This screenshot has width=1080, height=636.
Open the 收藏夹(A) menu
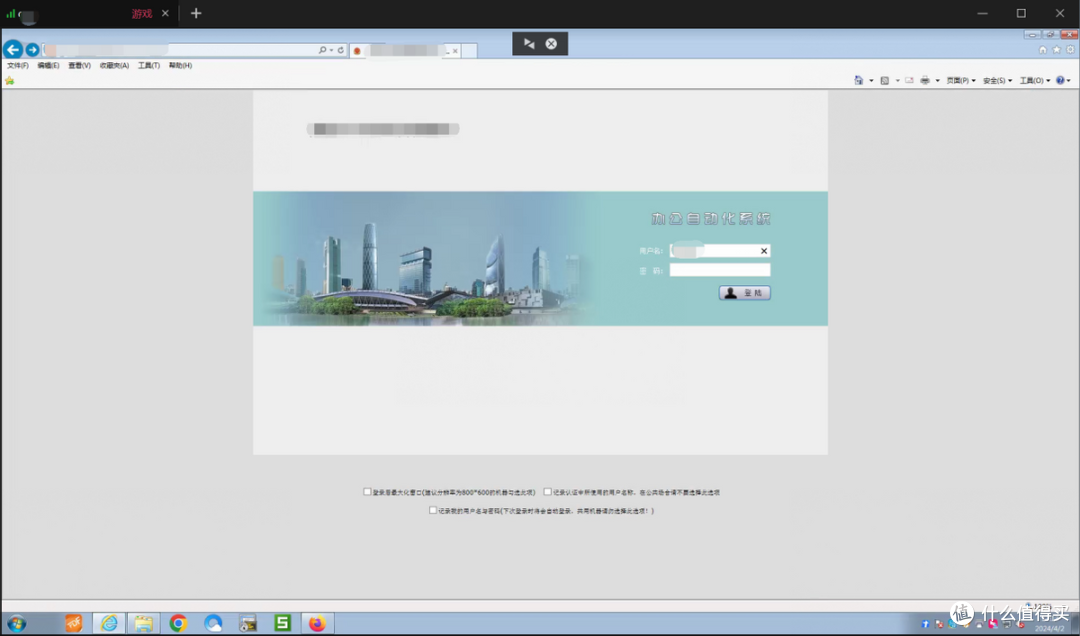coord(114,65)
